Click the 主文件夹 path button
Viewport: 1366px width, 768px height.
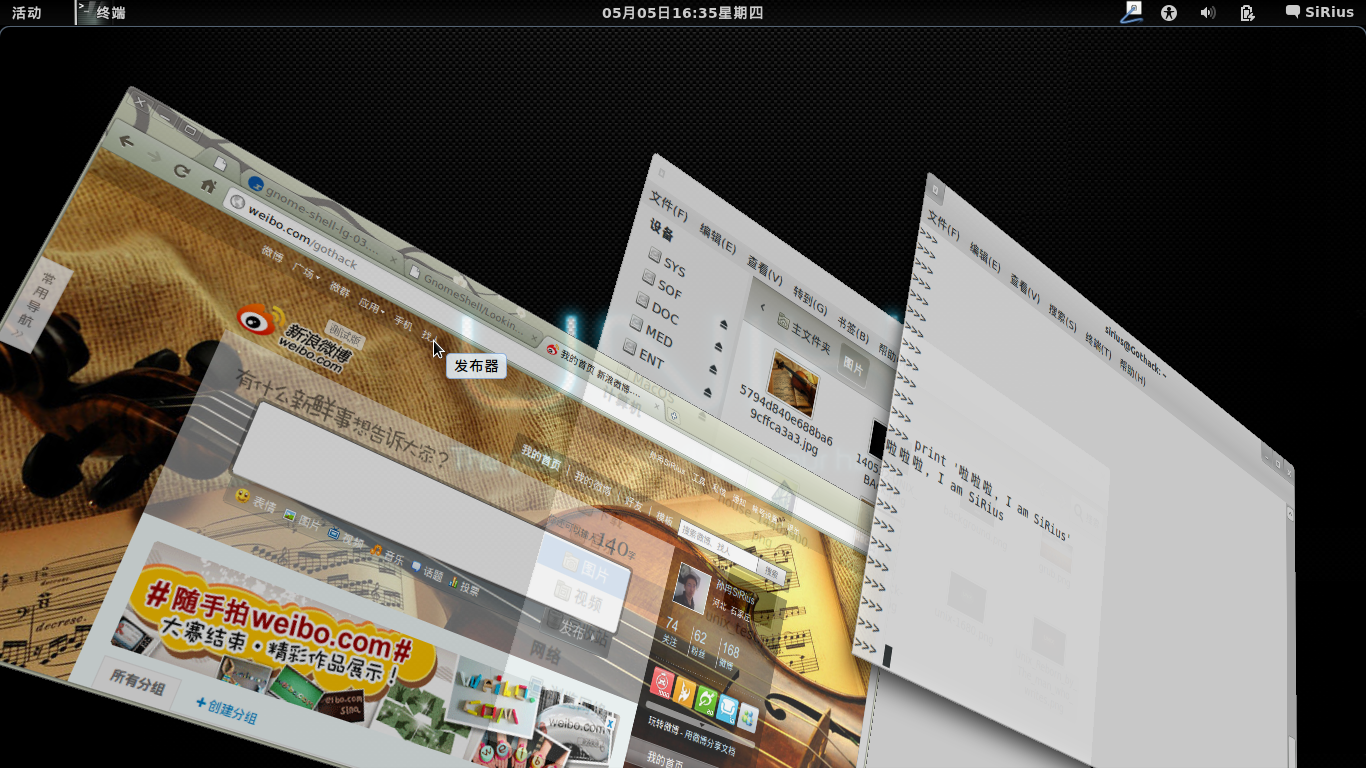(805, 335)
